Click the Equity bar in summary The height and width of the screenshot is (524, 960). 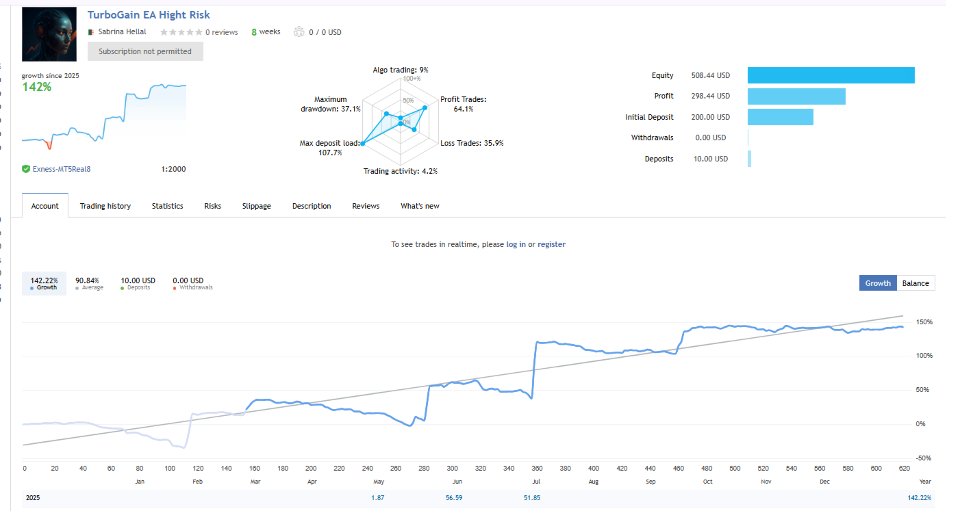pyautogui.click(x=830, y=75)
